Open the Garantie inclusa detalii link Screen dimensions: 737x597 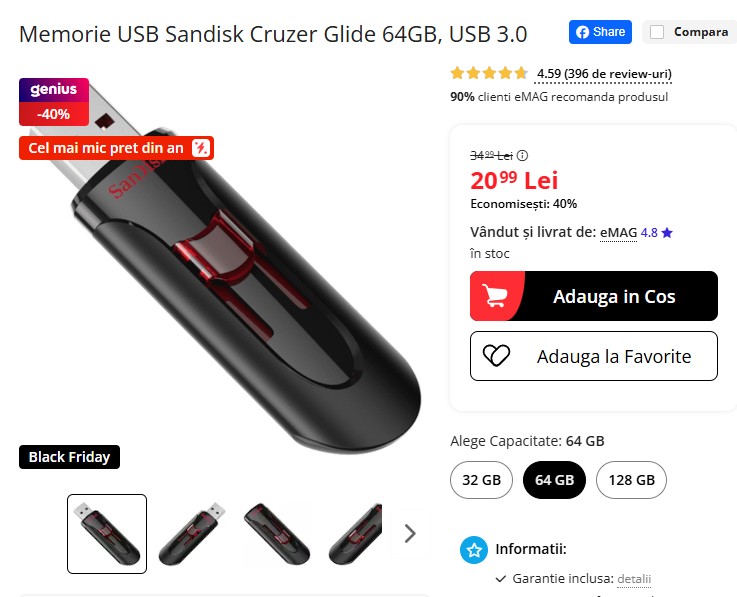(634, 579)
